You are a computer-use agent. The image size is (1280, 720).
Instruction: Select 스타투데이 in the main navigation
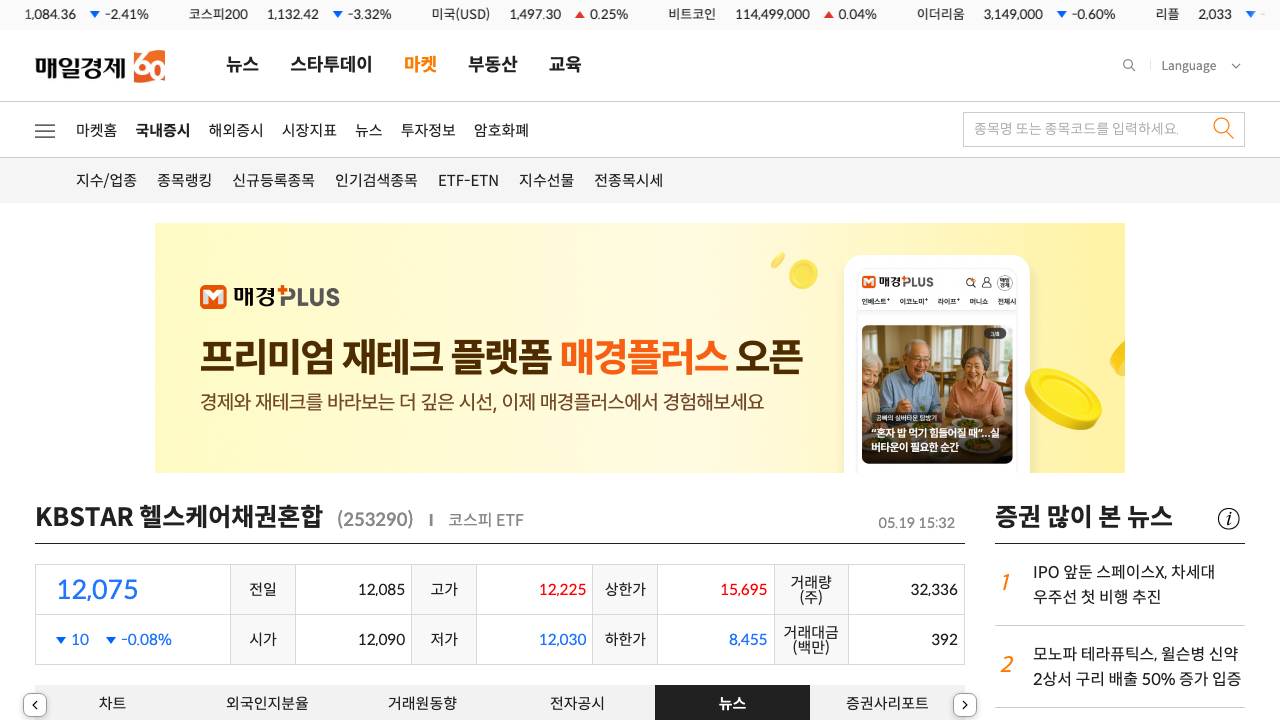[x=331, y=65]
